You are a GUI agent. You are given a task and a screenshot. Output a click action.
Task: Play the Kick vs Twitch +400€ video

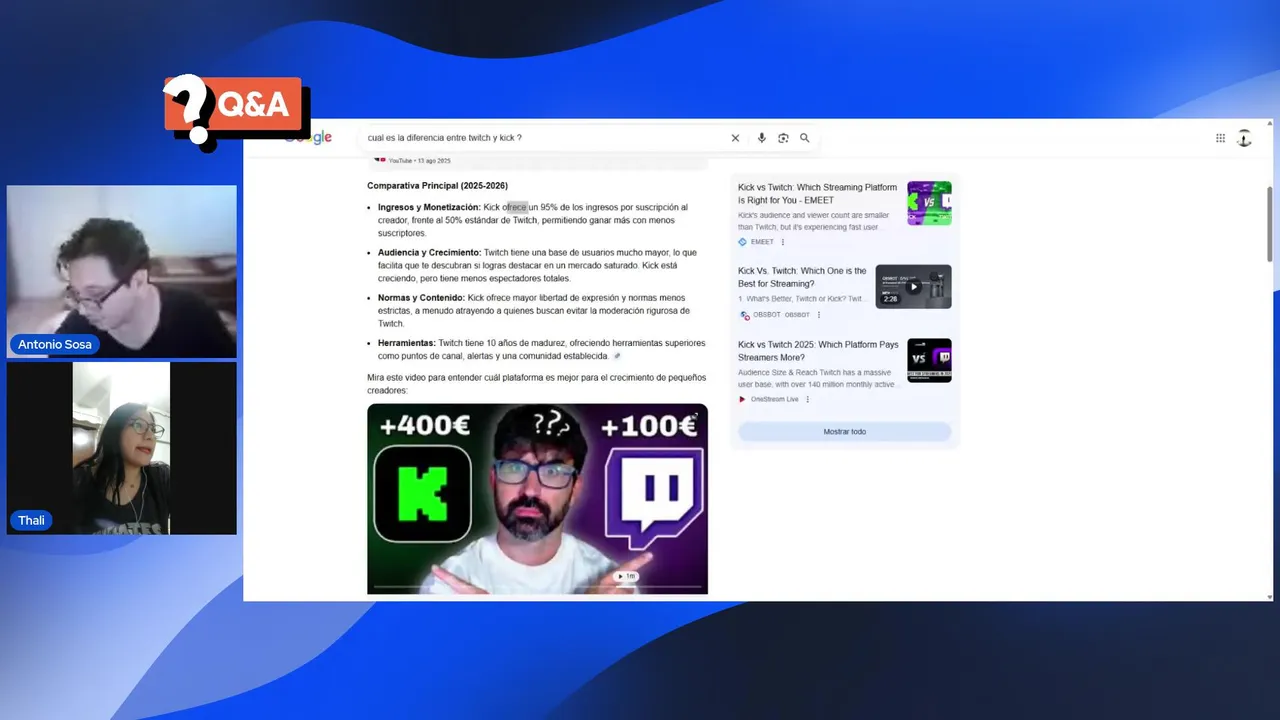tap(537, 499)
